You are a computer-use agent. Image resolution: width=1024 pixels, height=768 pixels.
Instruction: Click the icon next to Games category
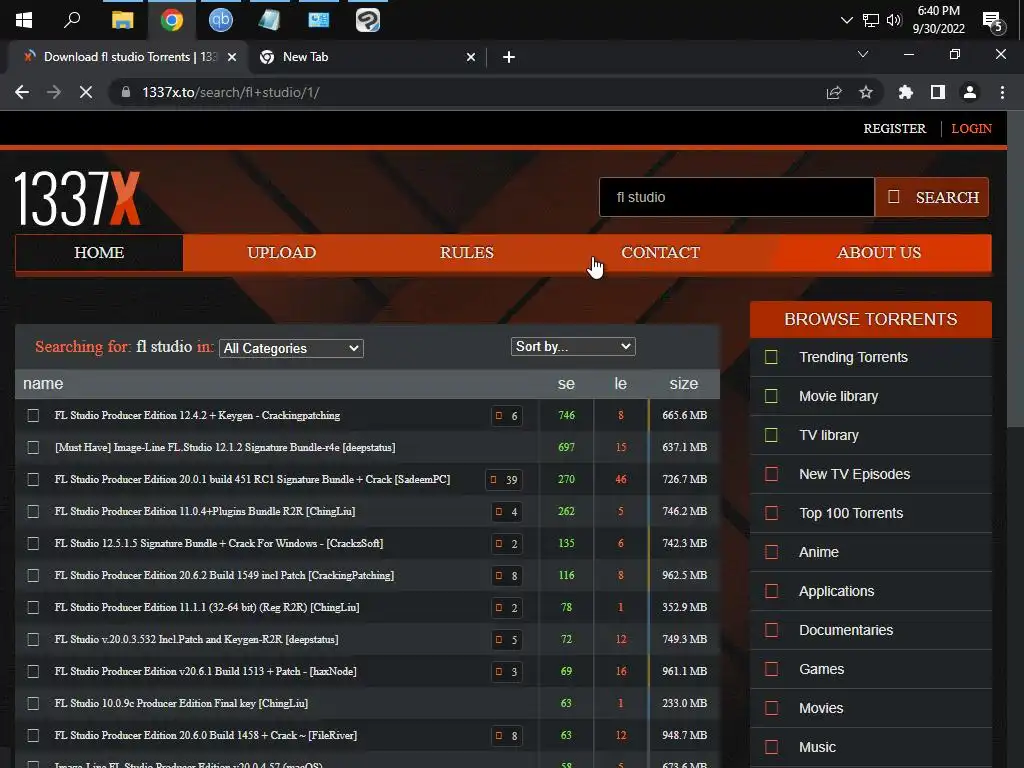(x=771, y=669)
